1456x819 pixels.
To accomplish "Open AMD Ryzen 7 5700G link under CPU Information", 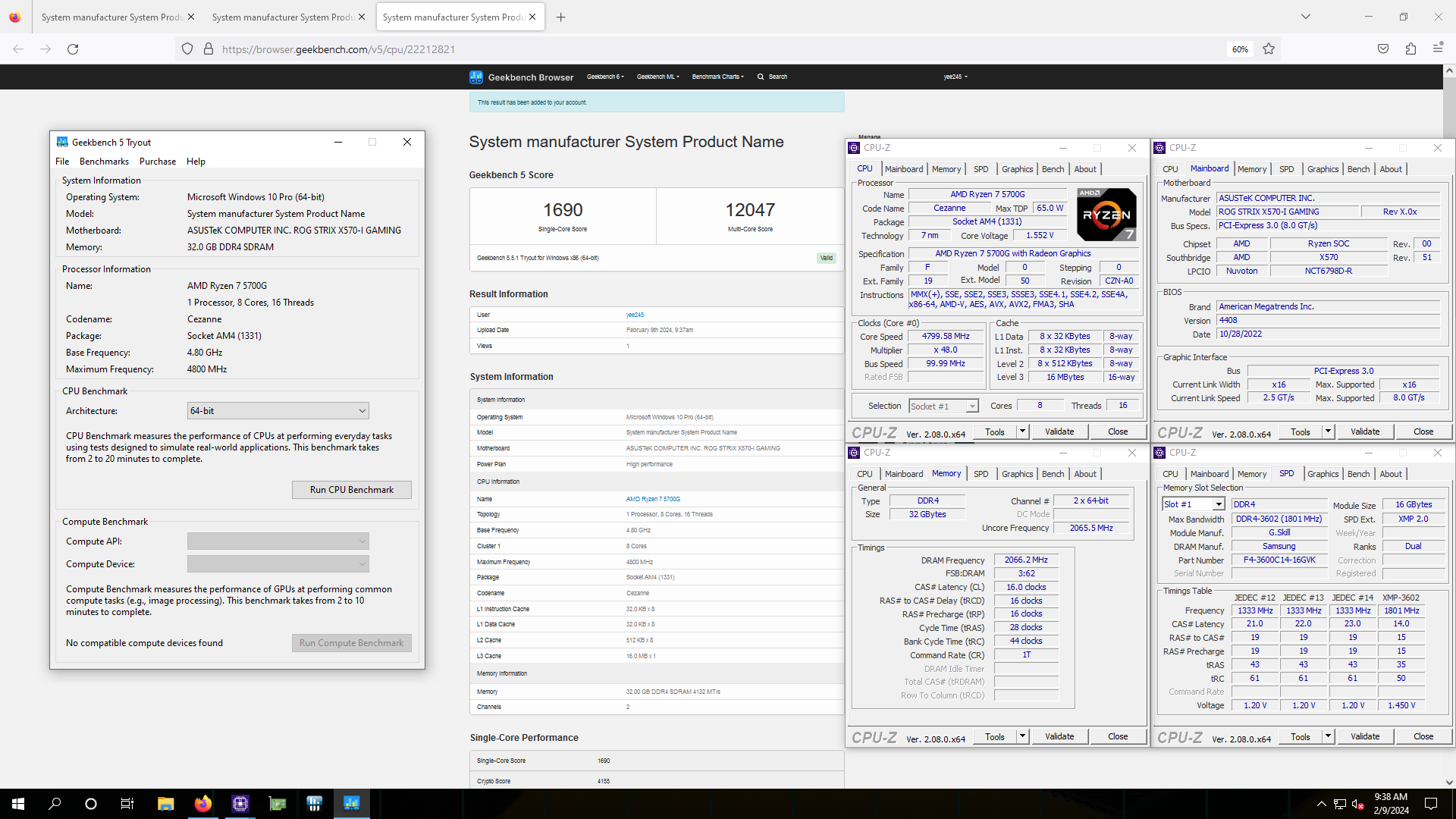I will 653,499.
